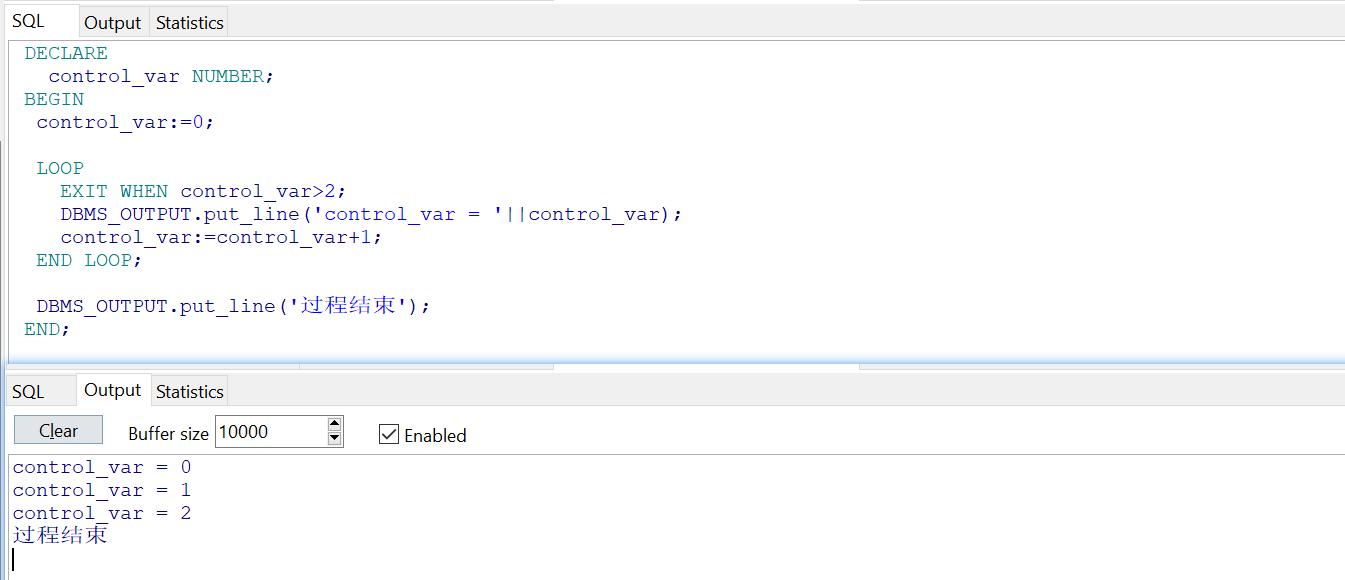The height and width of the screenshot is (580, 1345).
Task: Click the 'control_var:=0;' line
Action: pyautogui.click(x=125, y=122)
